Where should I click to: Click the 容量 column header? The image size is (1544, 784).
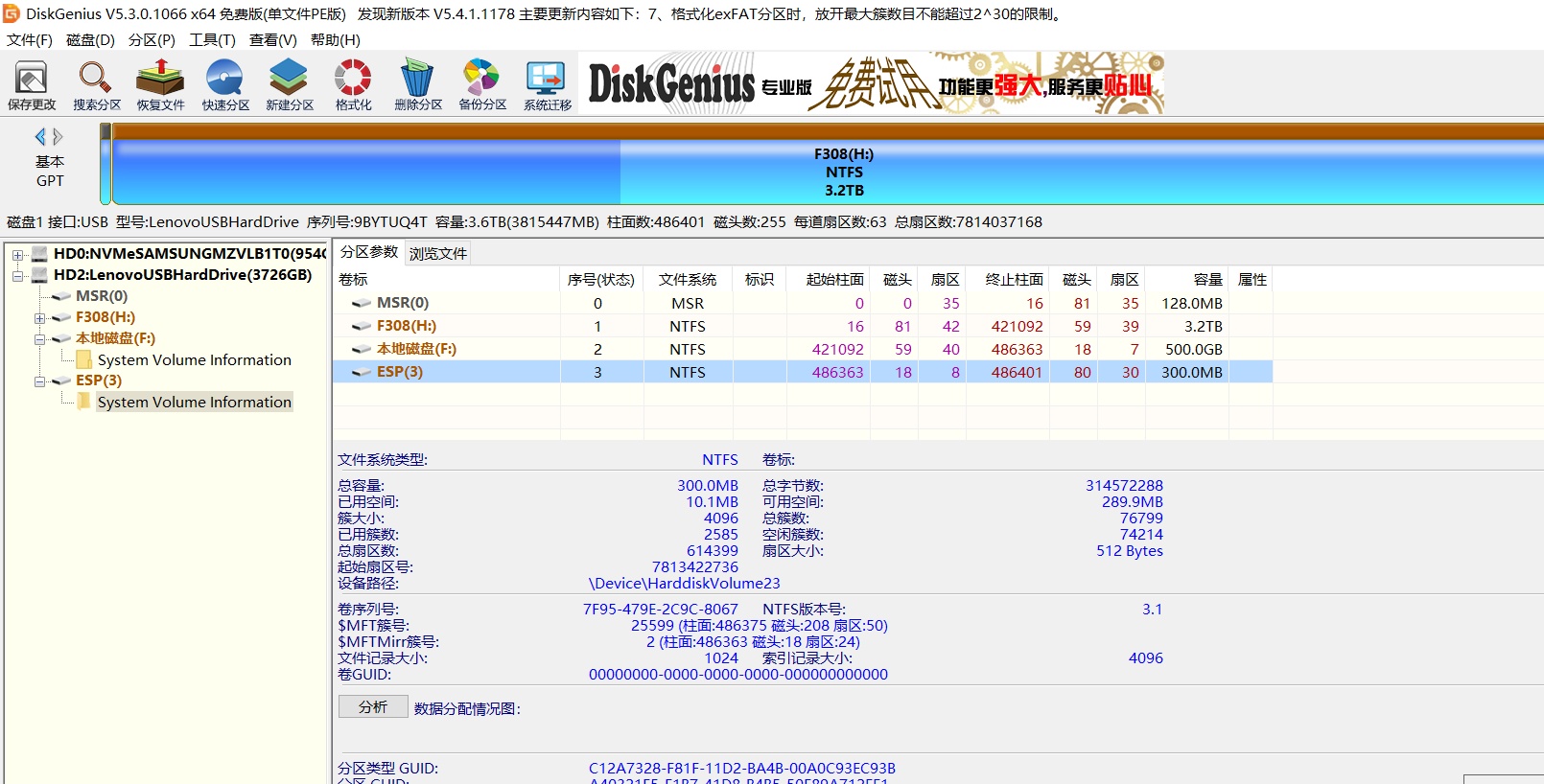pyautogui.click(x=1187, y=279)
